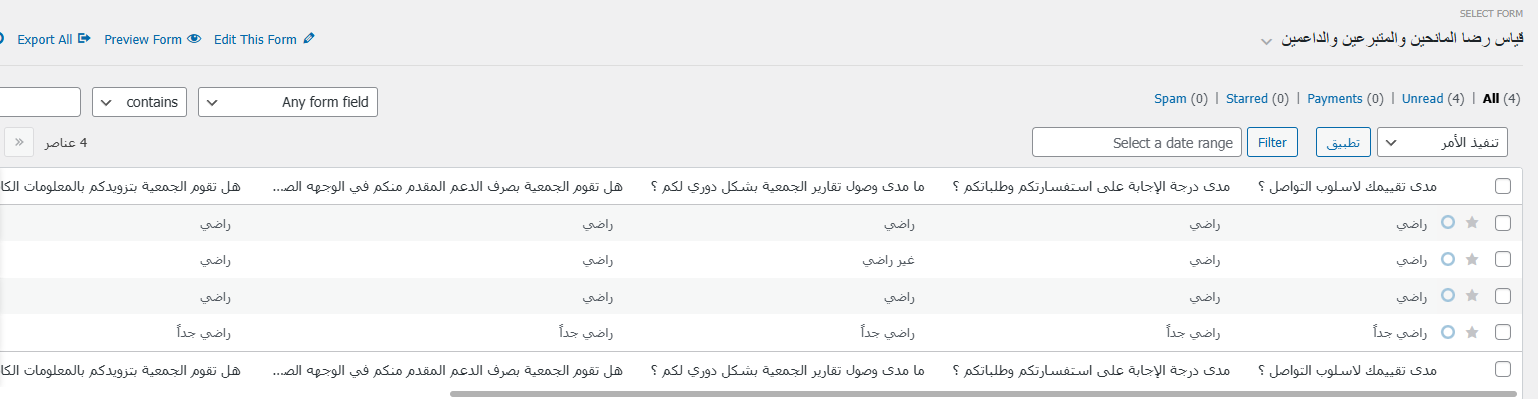
Task: Click the تطبيق apply button
Action: point(1343,142)
